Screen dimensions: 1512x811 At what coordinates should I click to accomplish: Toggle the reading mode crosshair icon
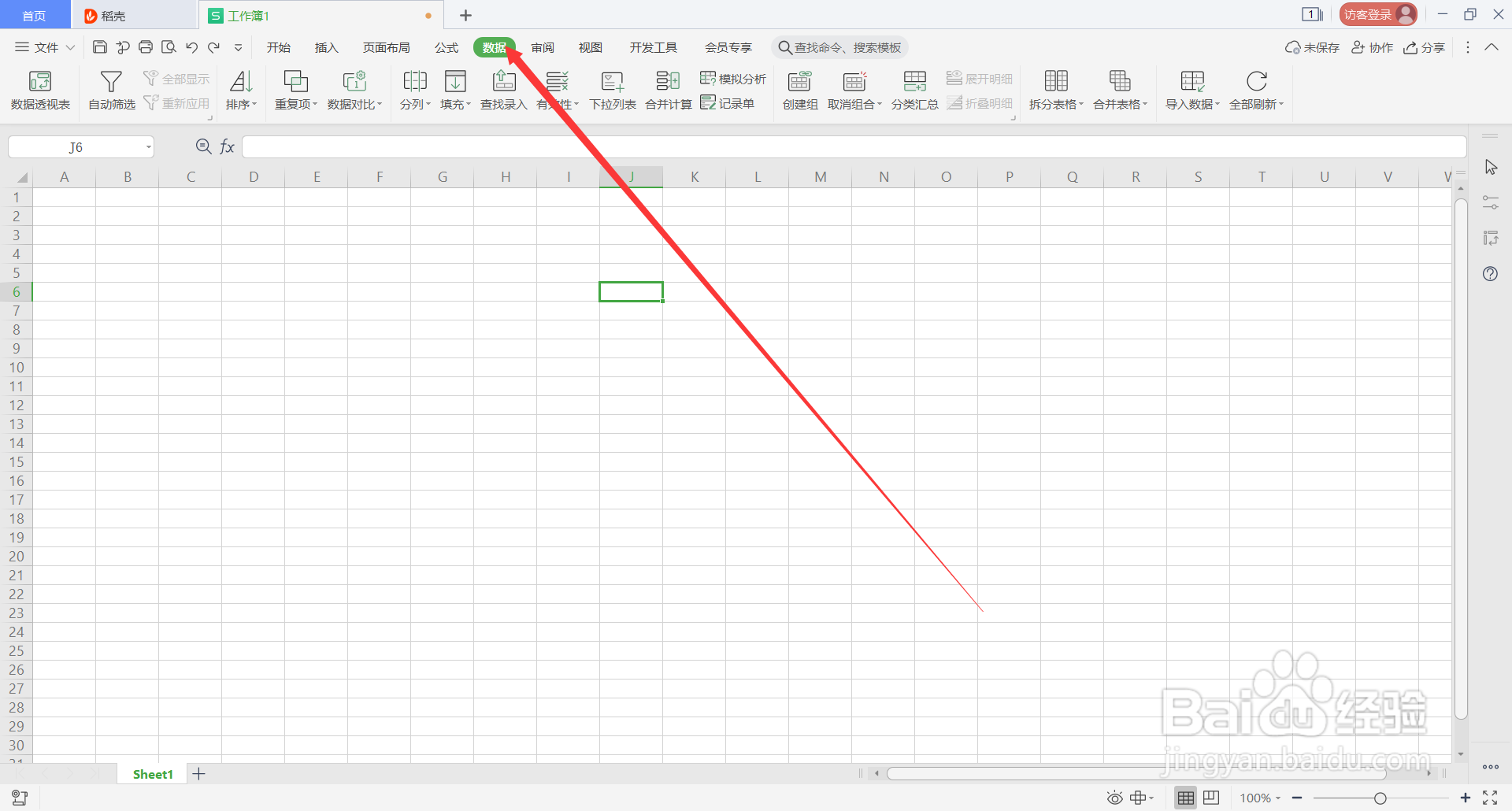pyautogui.click(x=1141, y=798)
